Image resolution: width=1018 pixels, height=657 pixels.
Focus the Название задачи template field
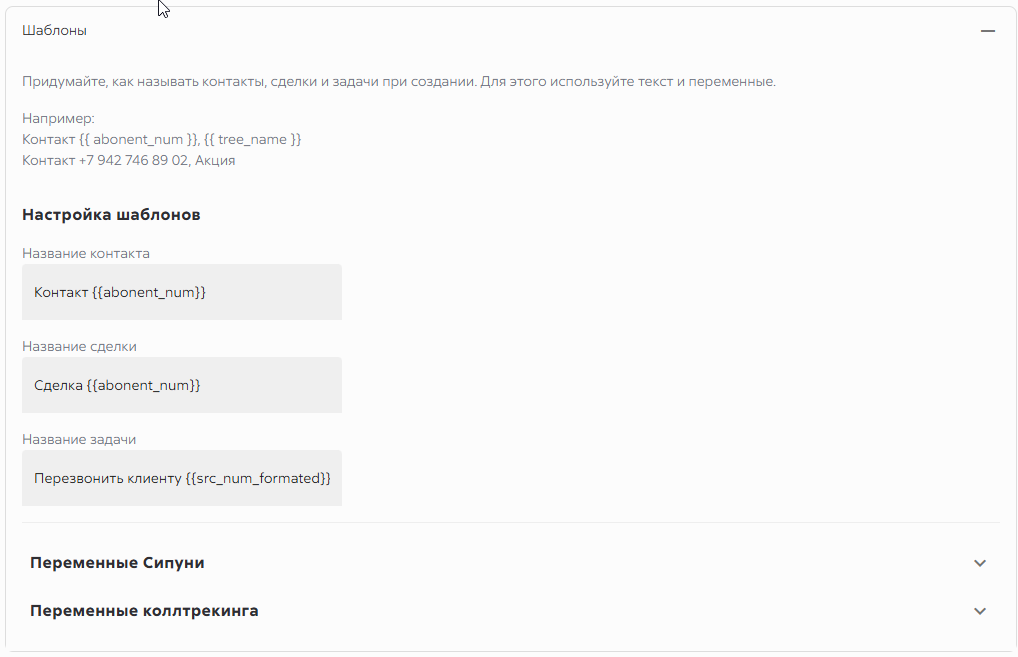tap(182, 478)
